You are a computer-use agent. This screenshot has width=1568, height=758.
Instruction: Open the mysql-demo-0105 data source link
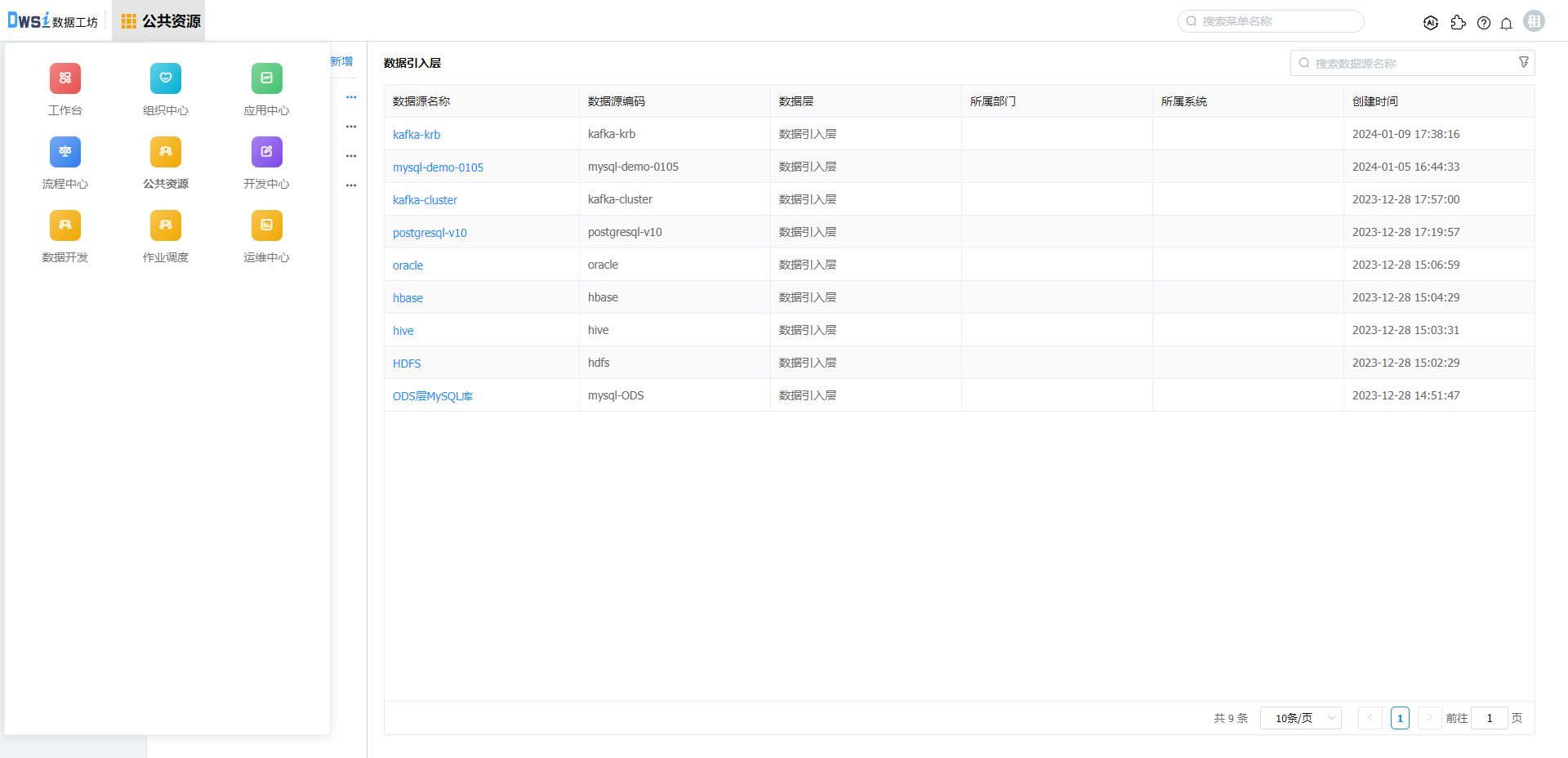click(x=438, y=167)
